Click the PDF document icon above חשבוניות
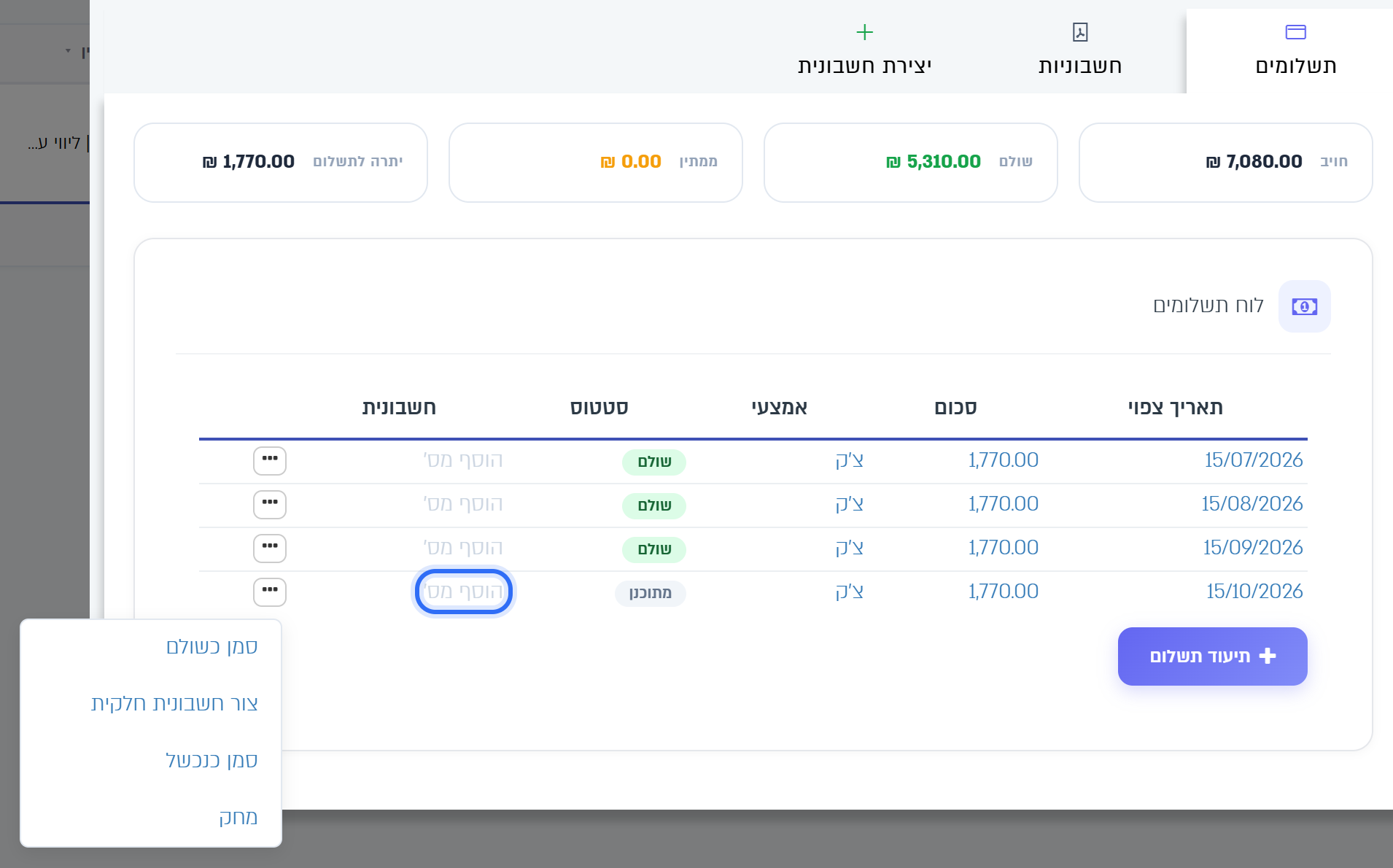 [x=1080, y=32]
